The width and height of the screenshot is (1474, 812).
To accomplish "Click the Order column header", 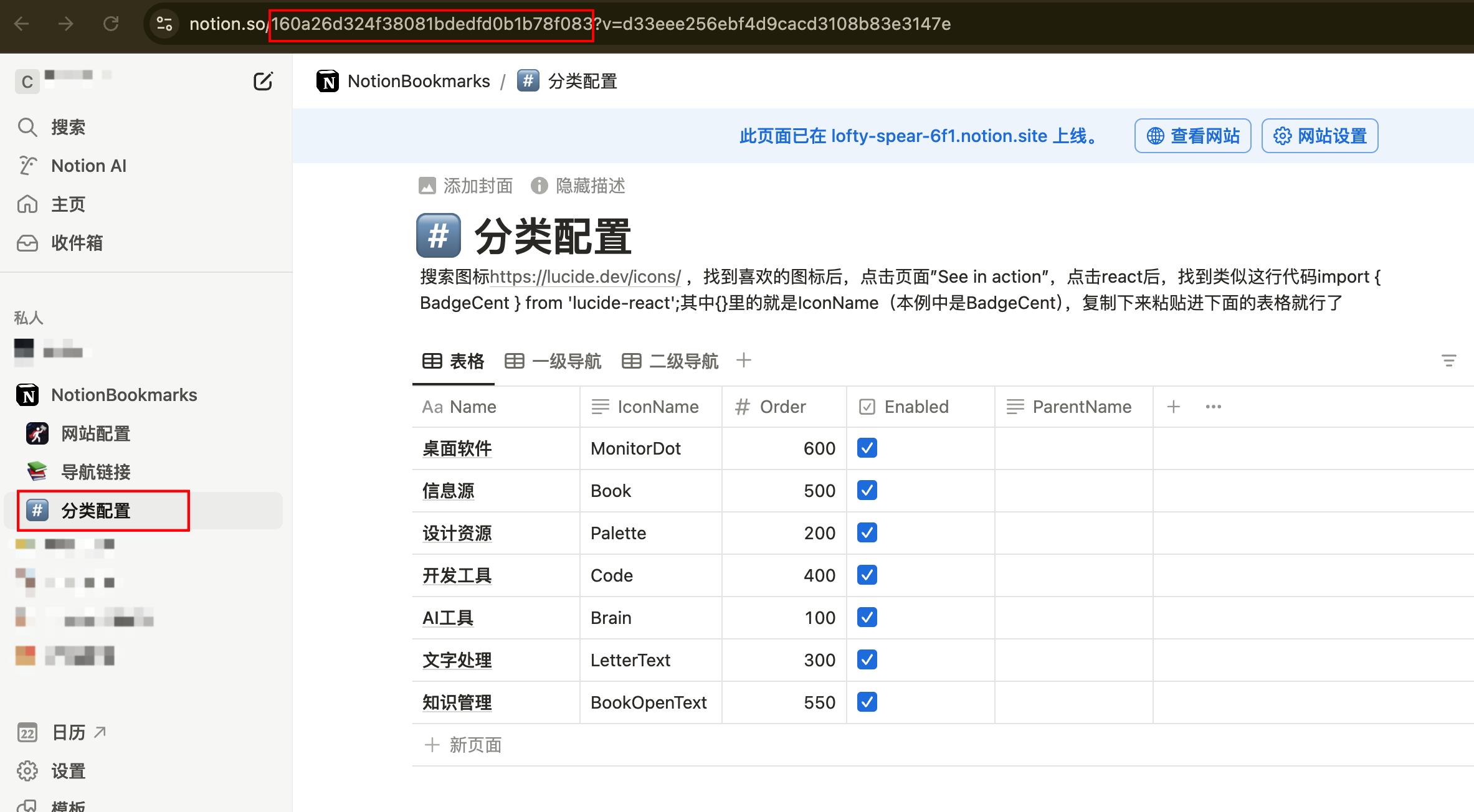I will pos(784,407).
